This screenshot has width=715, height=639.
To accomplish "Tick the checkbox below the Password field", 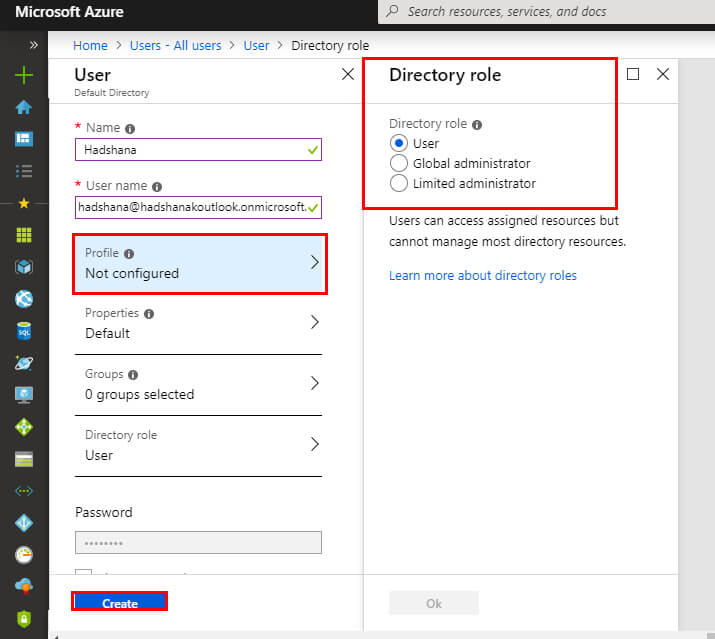I will (83, 571).
